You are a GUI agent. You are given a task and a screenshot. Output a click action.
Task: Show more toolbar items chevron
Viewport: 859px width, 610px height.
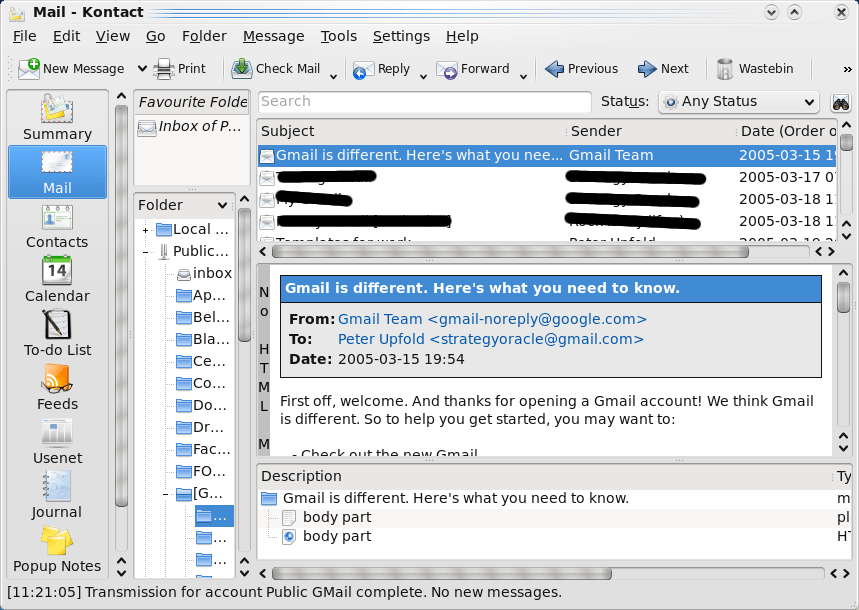847,70
